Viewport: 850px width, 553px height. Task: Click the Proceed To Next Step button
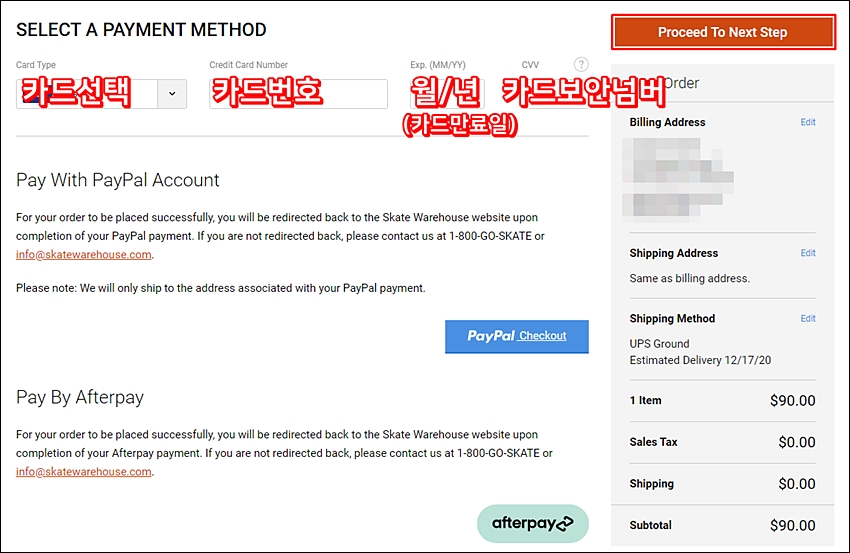[x=723, y=32]
